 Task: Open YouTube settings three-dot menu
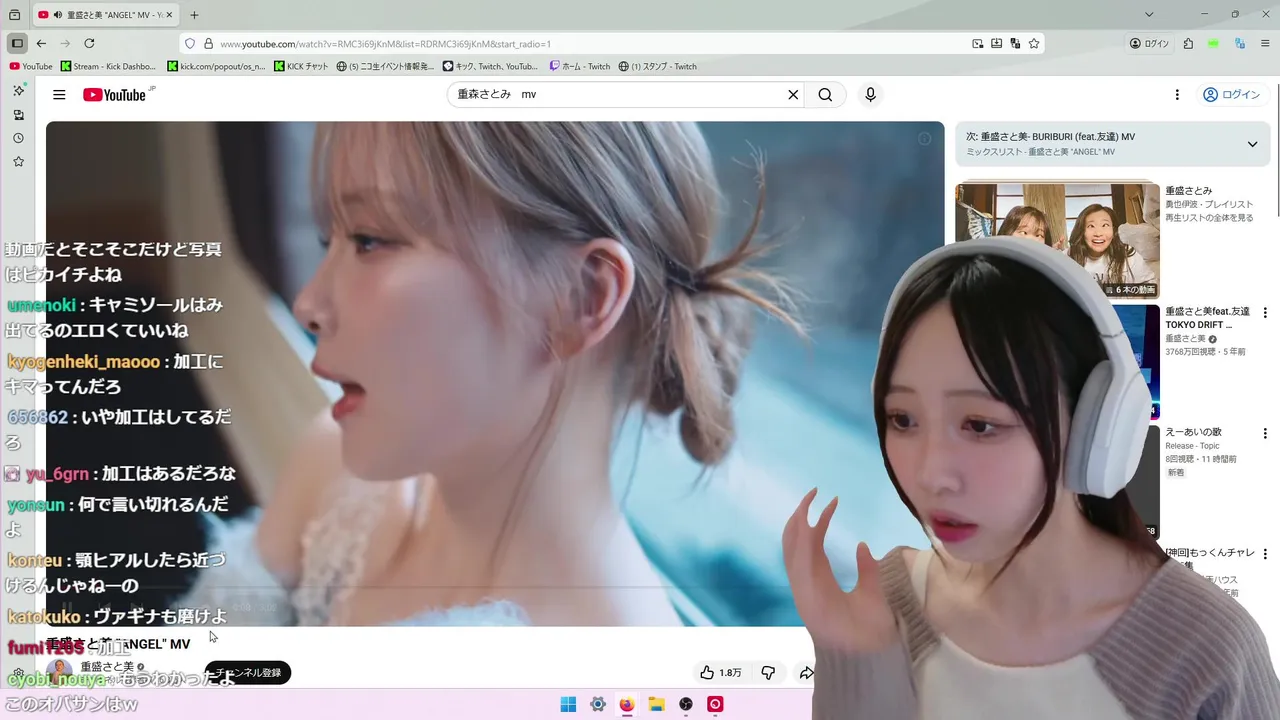point(1177,95)
